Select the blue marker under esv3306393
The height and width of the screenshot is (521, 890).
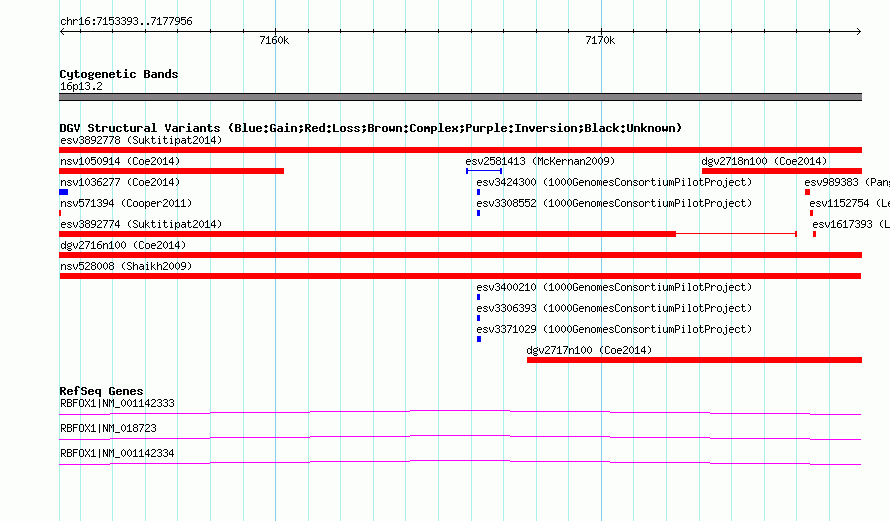tap(478, 318)
